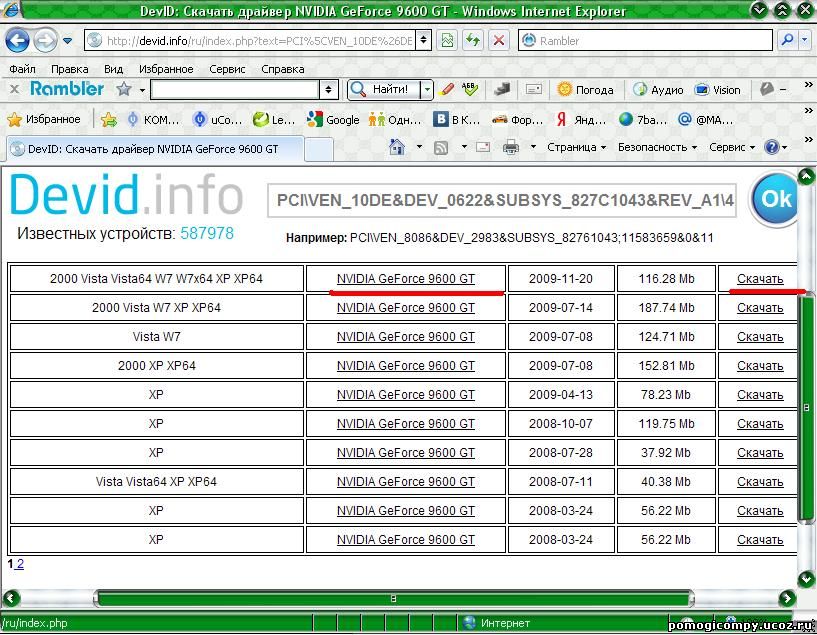Expand the dropdown arrow next to the printer icon
The width and height of the screenshot is (817, 635).
pyautogui.click(x=533, y=147)
